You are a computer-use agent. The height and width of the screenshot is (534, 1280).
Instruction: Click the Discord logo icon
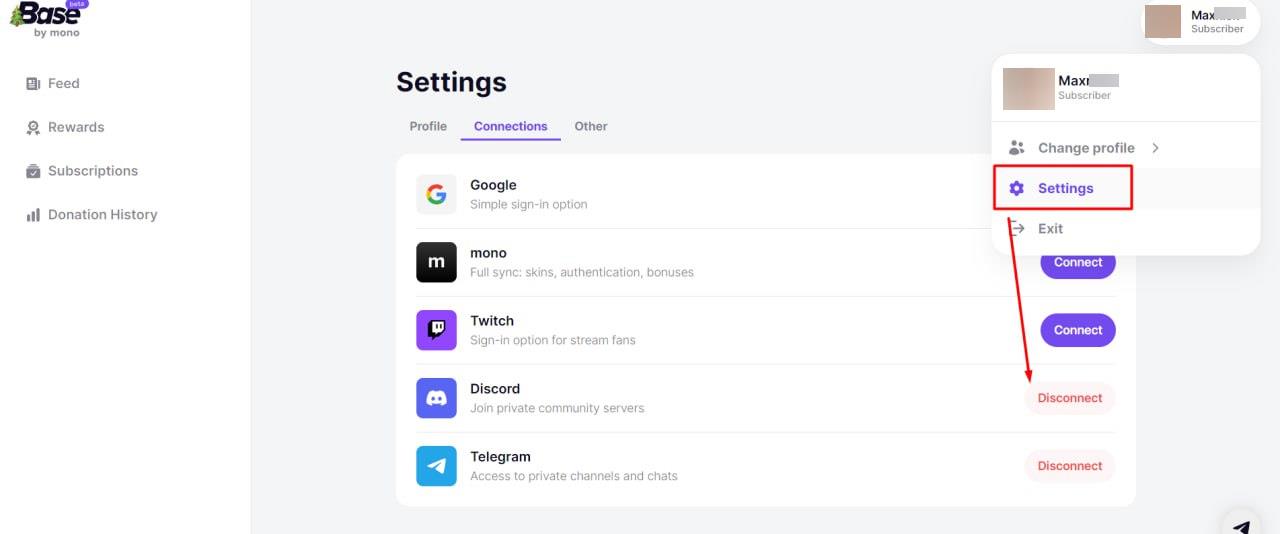point(436,398)
